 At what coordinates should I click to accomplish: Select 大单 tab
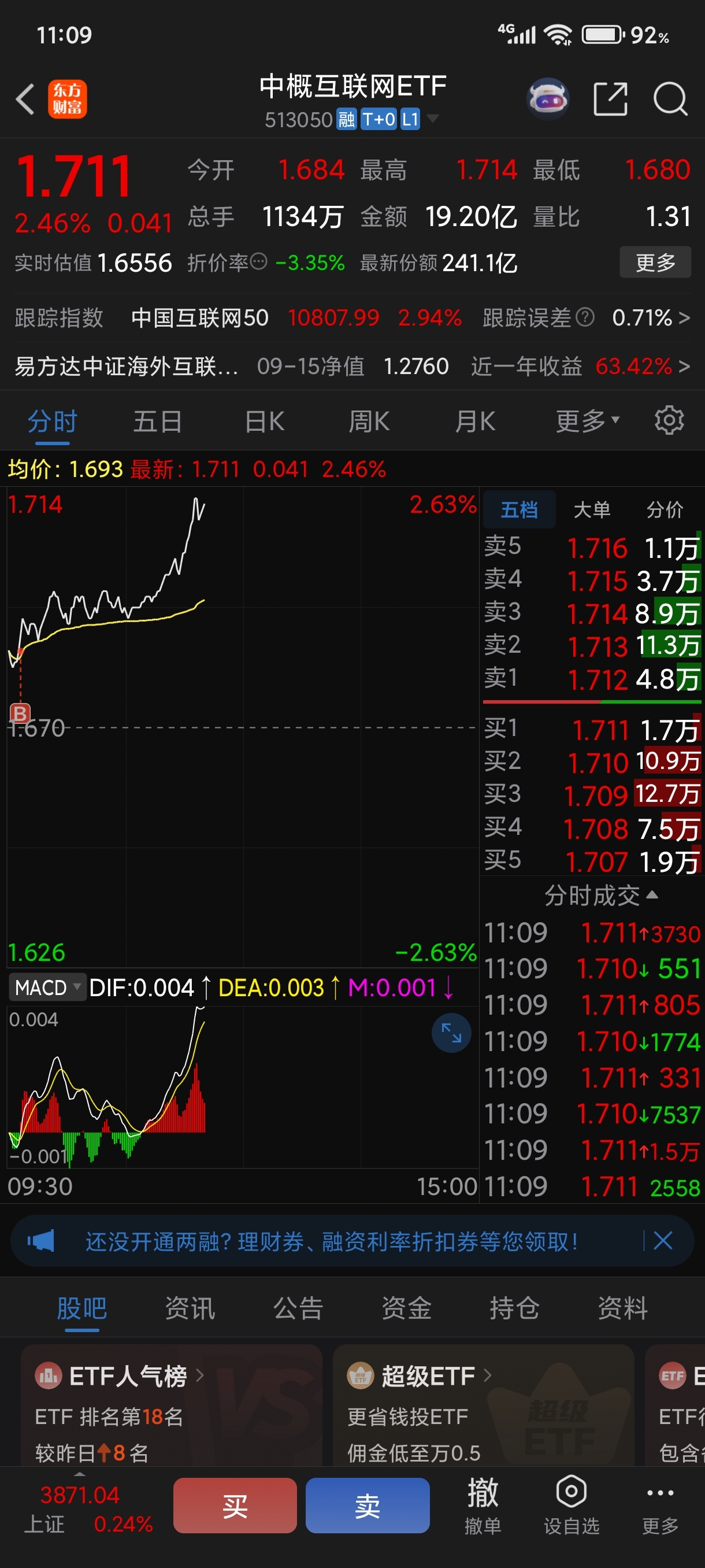(592, 509)
